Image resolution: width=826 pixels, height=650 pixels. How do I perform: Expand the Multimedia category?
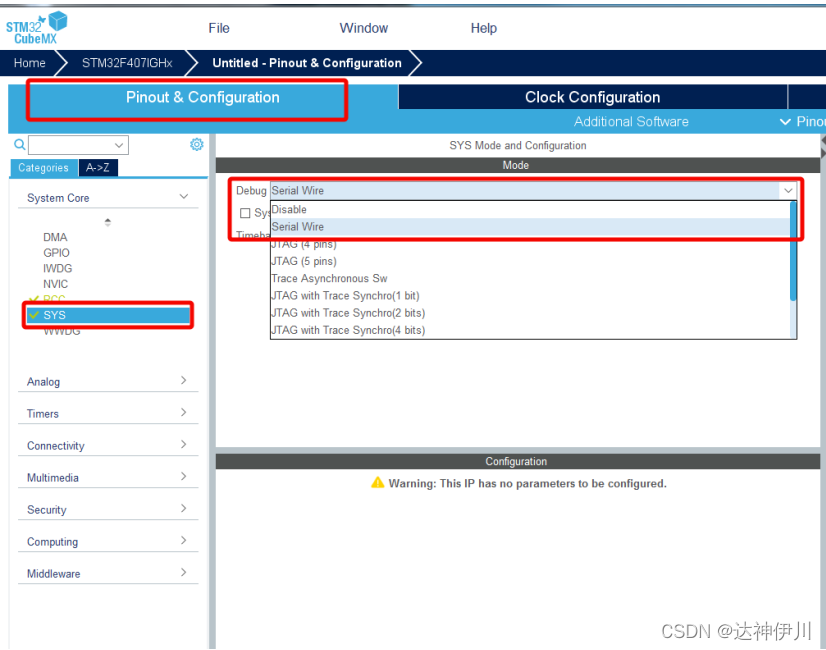(183, 476)
